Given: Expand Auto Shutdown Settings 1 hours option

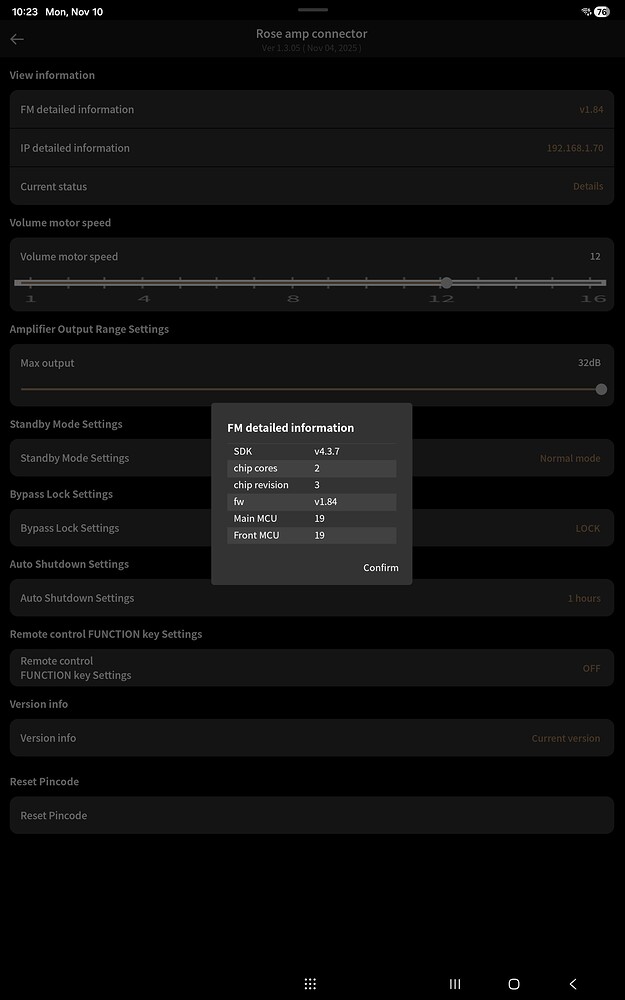Looking at the screenshot, I should coord(584,598).
